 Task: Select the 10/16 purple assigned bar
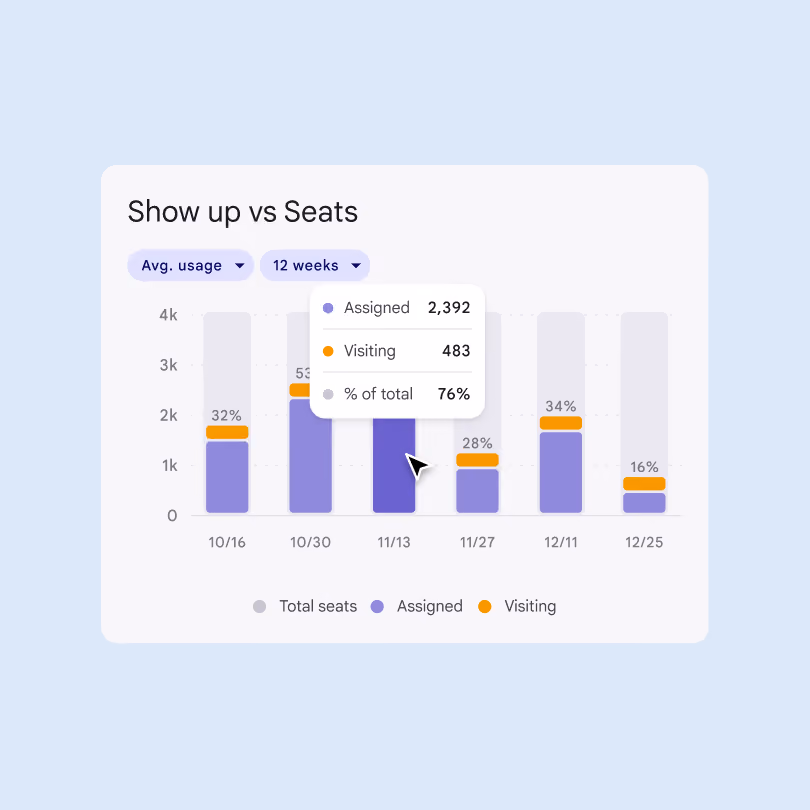click(x=227, y=477)
